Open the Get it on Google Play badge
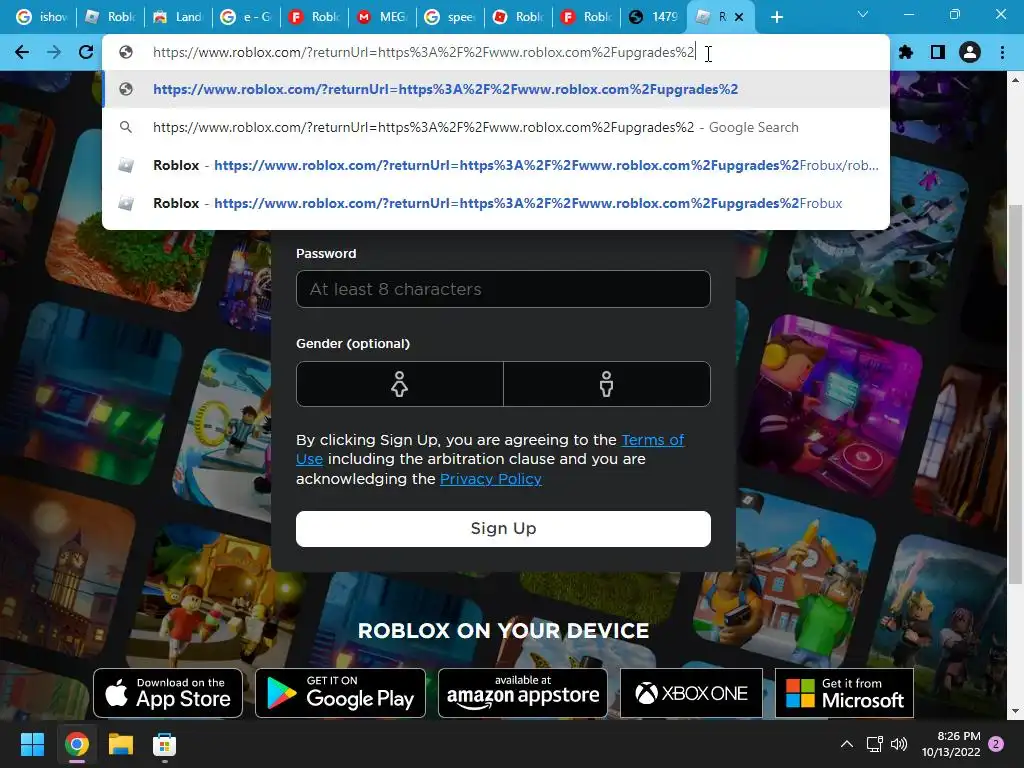The width and height of the screenshot is (1024, 768). tap(340, 693)
